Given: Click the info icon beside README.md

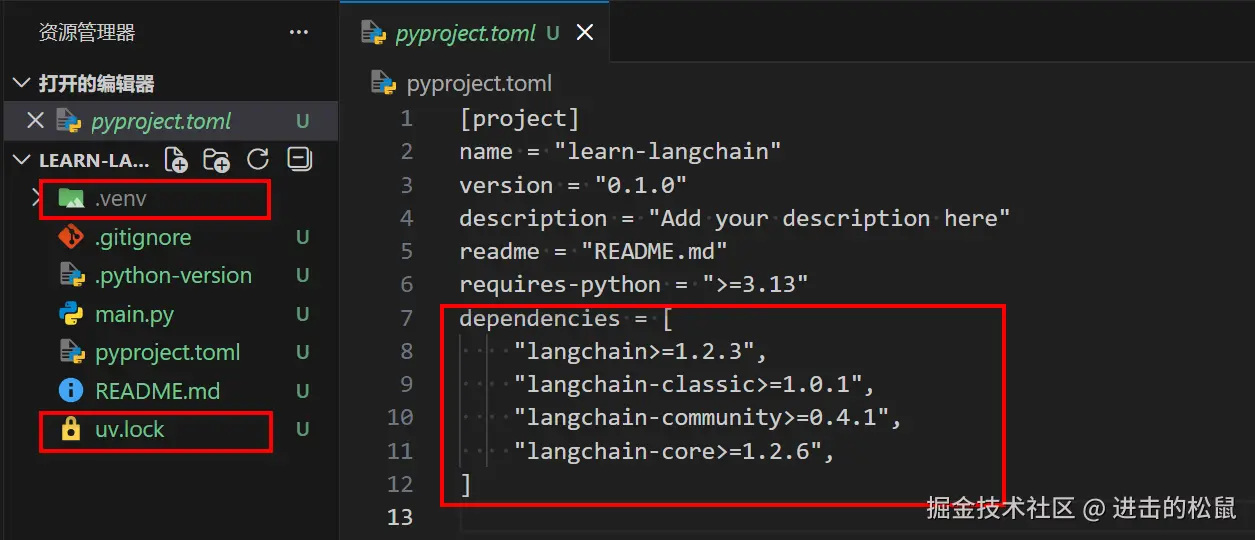Looking at the screenshot, I should pyautogui.click(x=71, y=391).
